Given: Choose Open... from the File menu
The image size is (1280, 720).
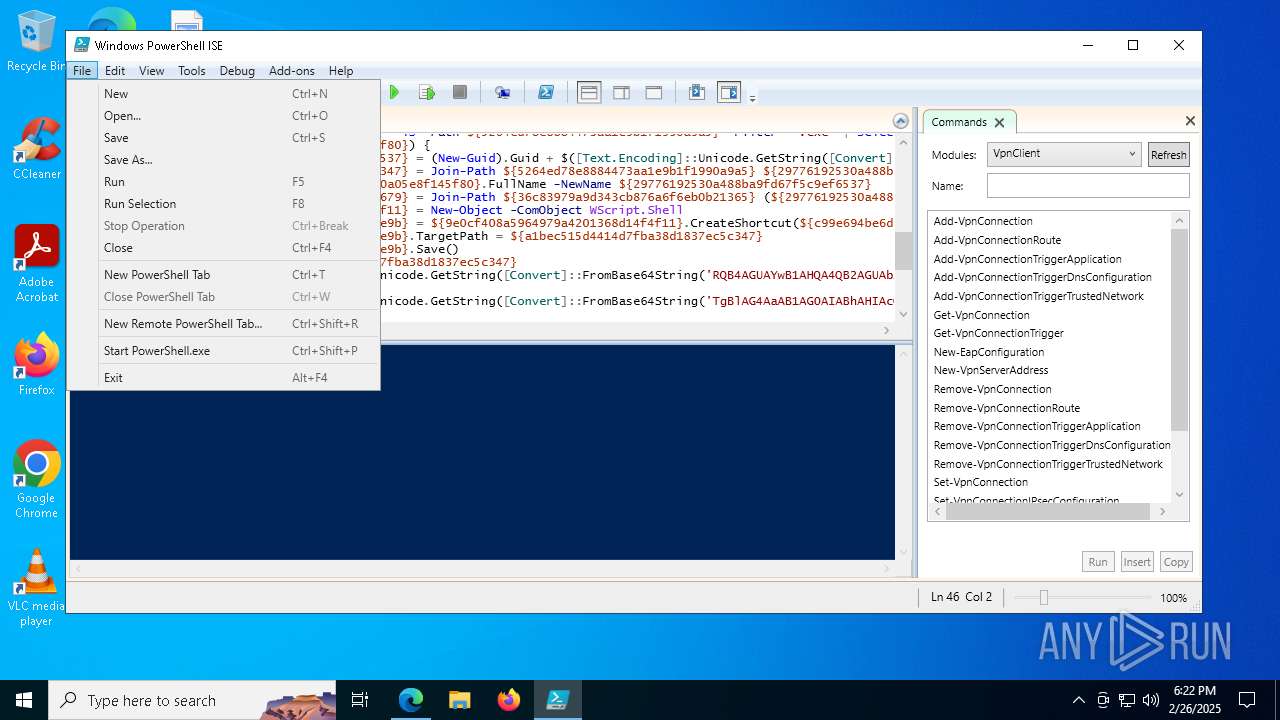Looking at the screenshot, I should [224, 116].
